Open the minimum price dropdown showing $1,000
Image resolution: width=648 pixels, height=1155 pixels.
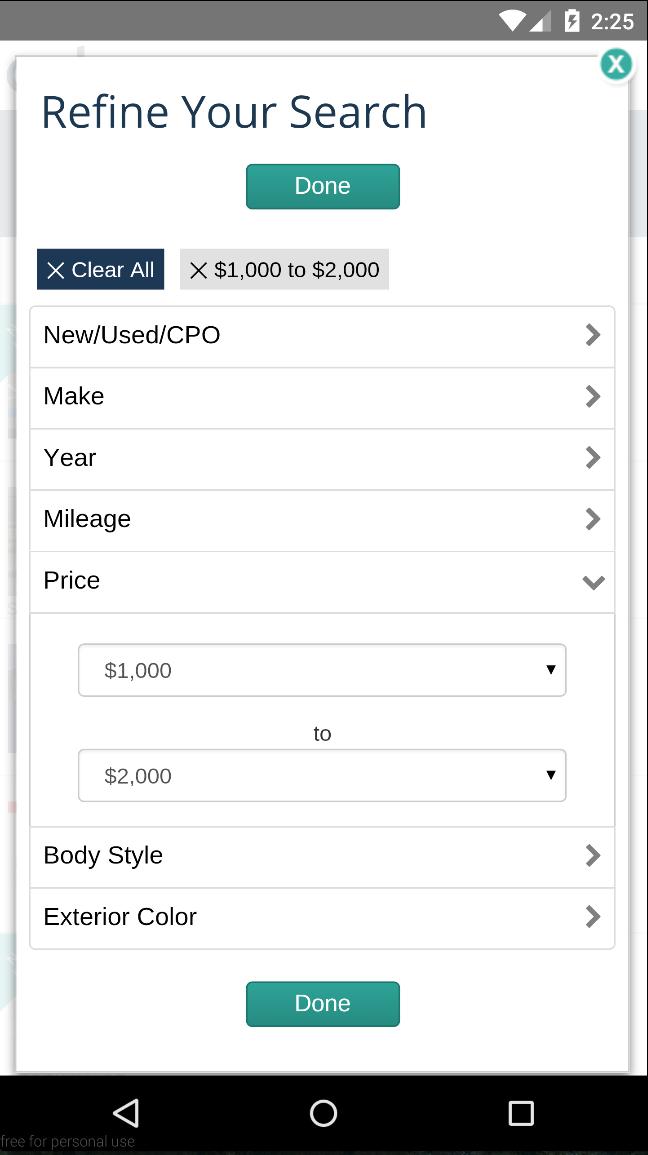[x=322, y=670]
